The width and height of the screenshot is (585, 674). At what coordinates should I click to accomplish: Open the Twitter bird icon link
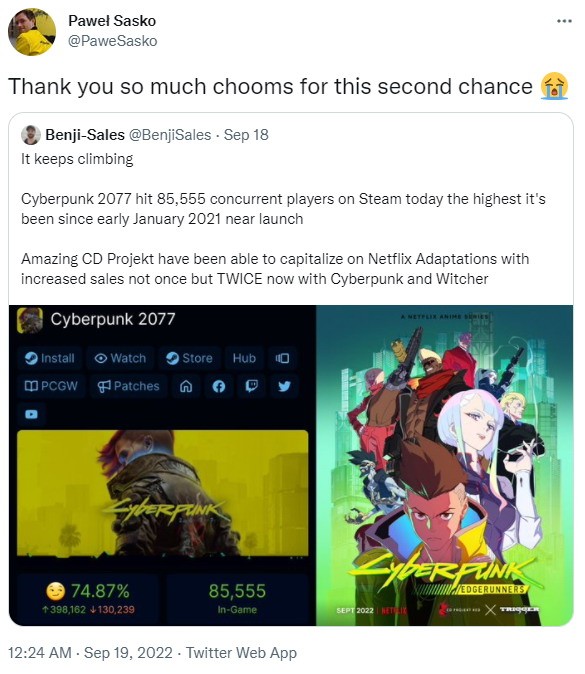tap(284, 386)
